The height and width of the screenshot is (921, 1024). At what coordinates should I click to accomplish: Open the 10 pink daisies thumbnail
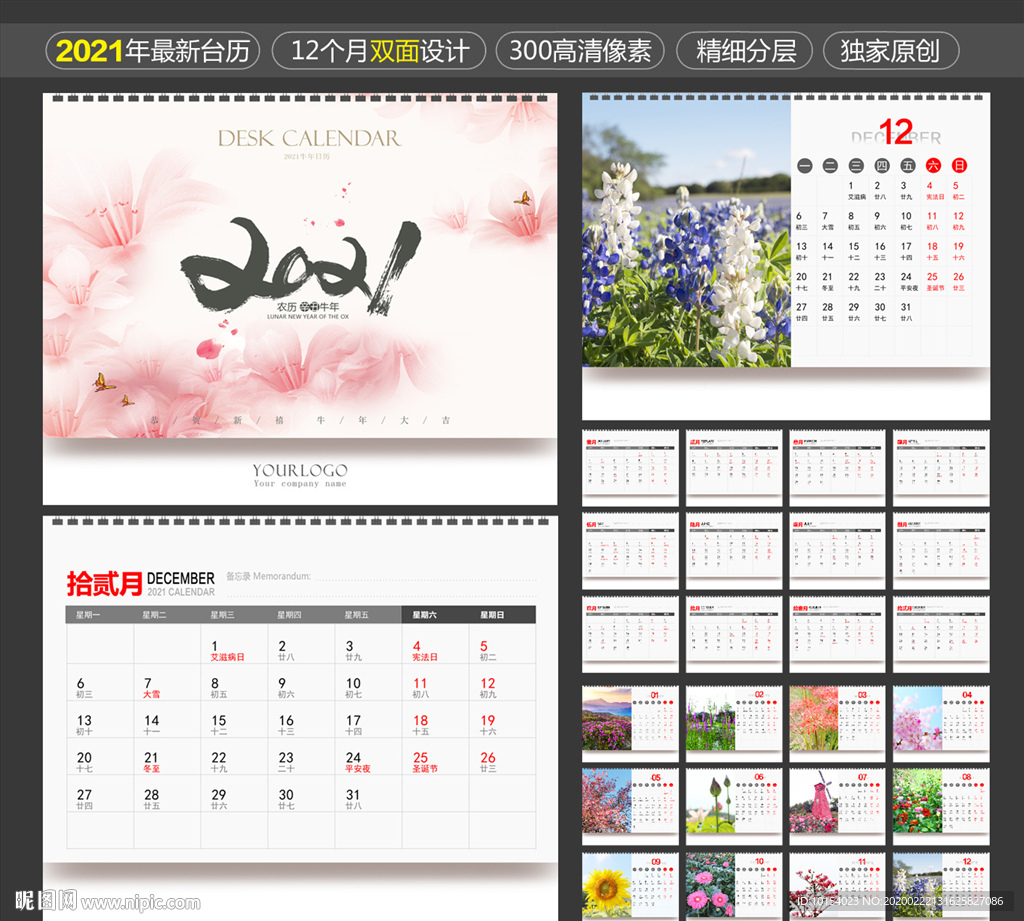pyautogui.click(x=734, y=886)
